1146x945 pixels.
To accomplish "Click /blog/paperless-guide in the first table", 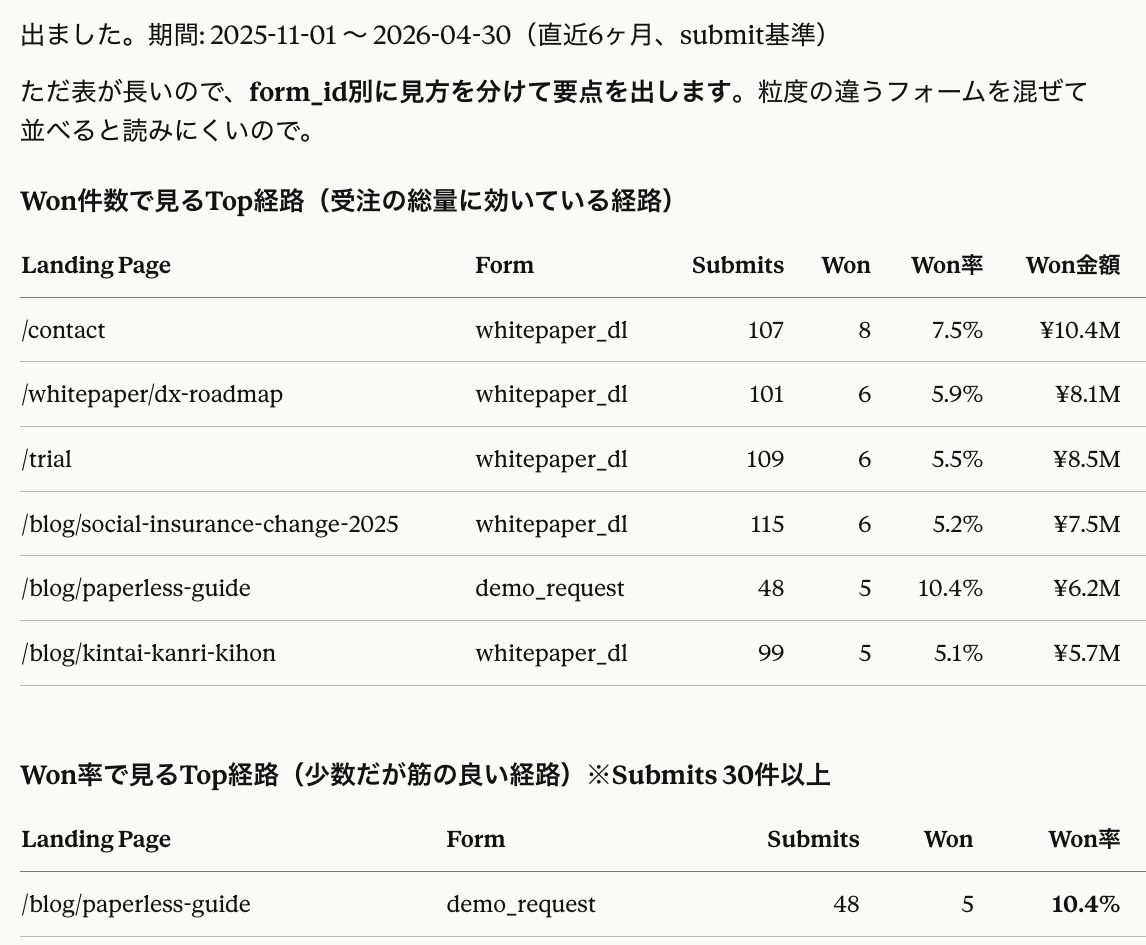I will [136, 588].
